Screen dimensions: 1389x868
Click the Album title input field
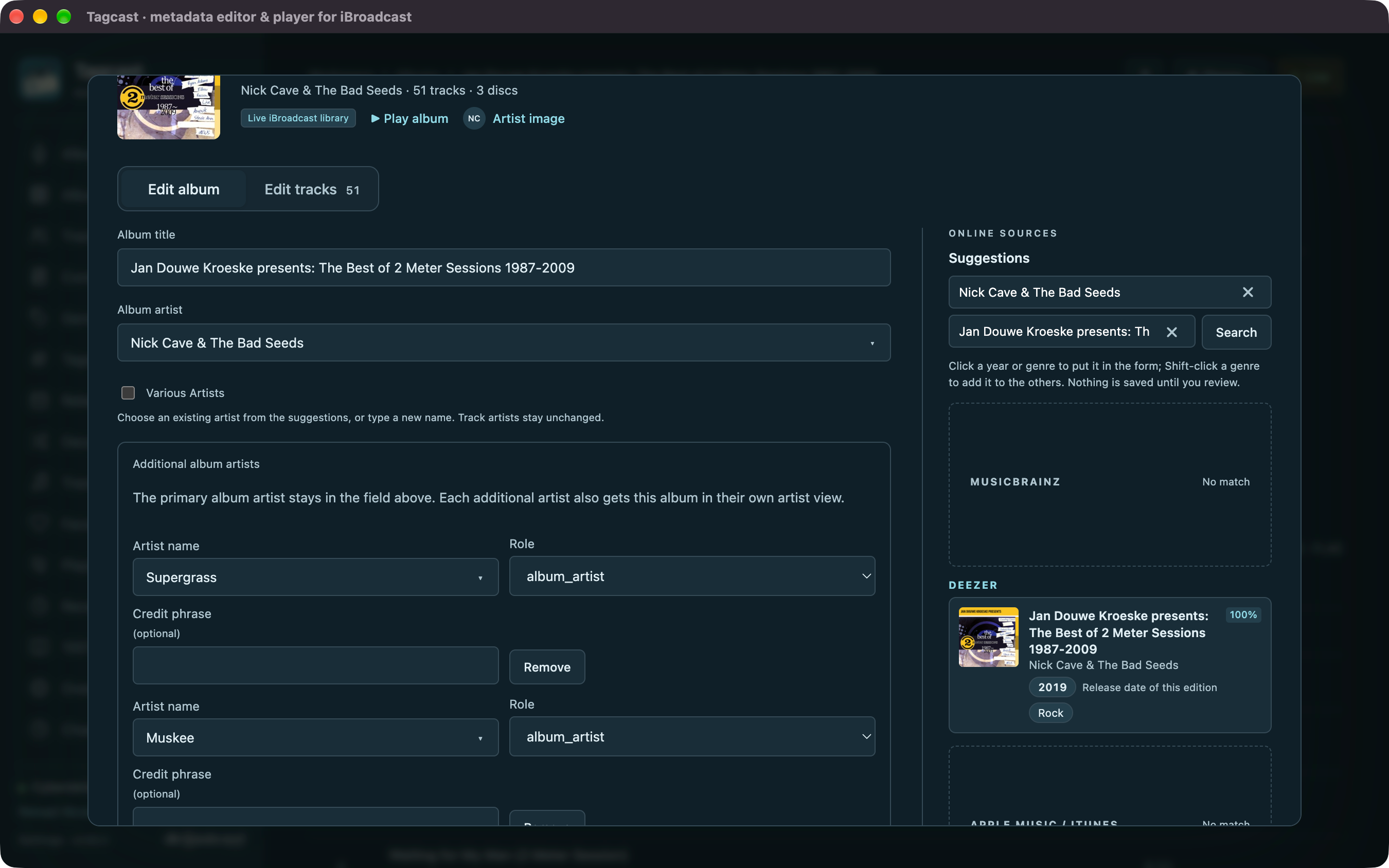[x=504, y=267]
